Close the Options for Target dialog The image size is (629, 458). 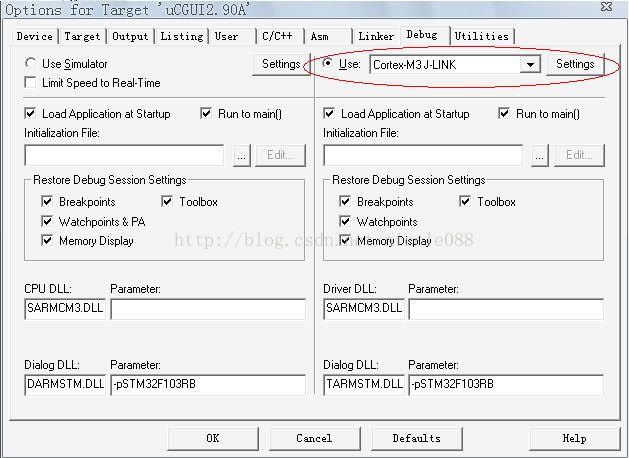pyautogui.click(x=607, y=7)
